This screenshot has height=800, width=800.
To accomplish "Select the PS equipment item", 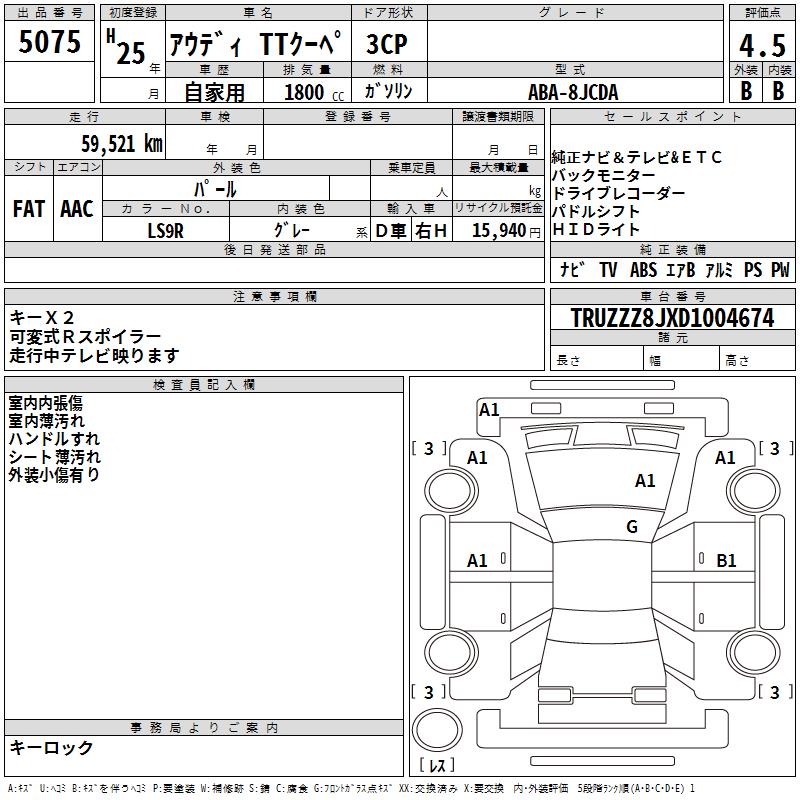I will pos(753,269).
